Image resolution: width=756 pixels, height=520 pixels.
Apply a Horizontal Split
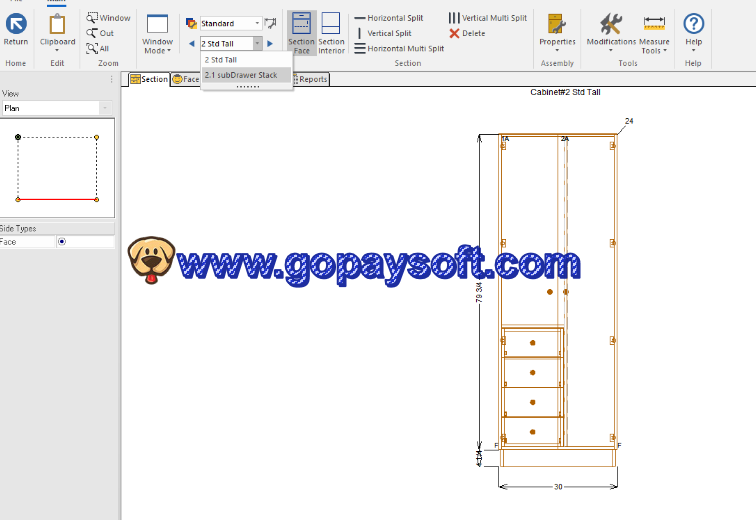389,18
